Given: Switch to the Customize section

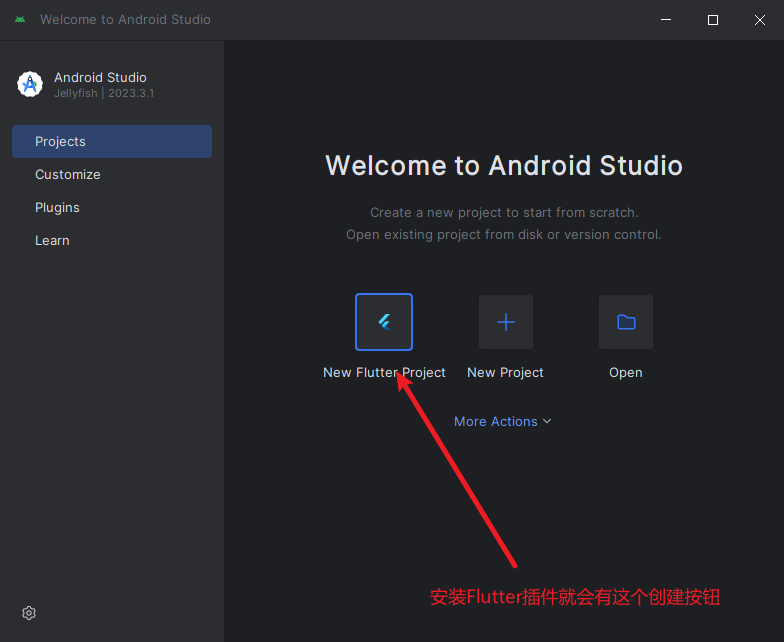Looking at the screenshot, I should coord(68,174).
